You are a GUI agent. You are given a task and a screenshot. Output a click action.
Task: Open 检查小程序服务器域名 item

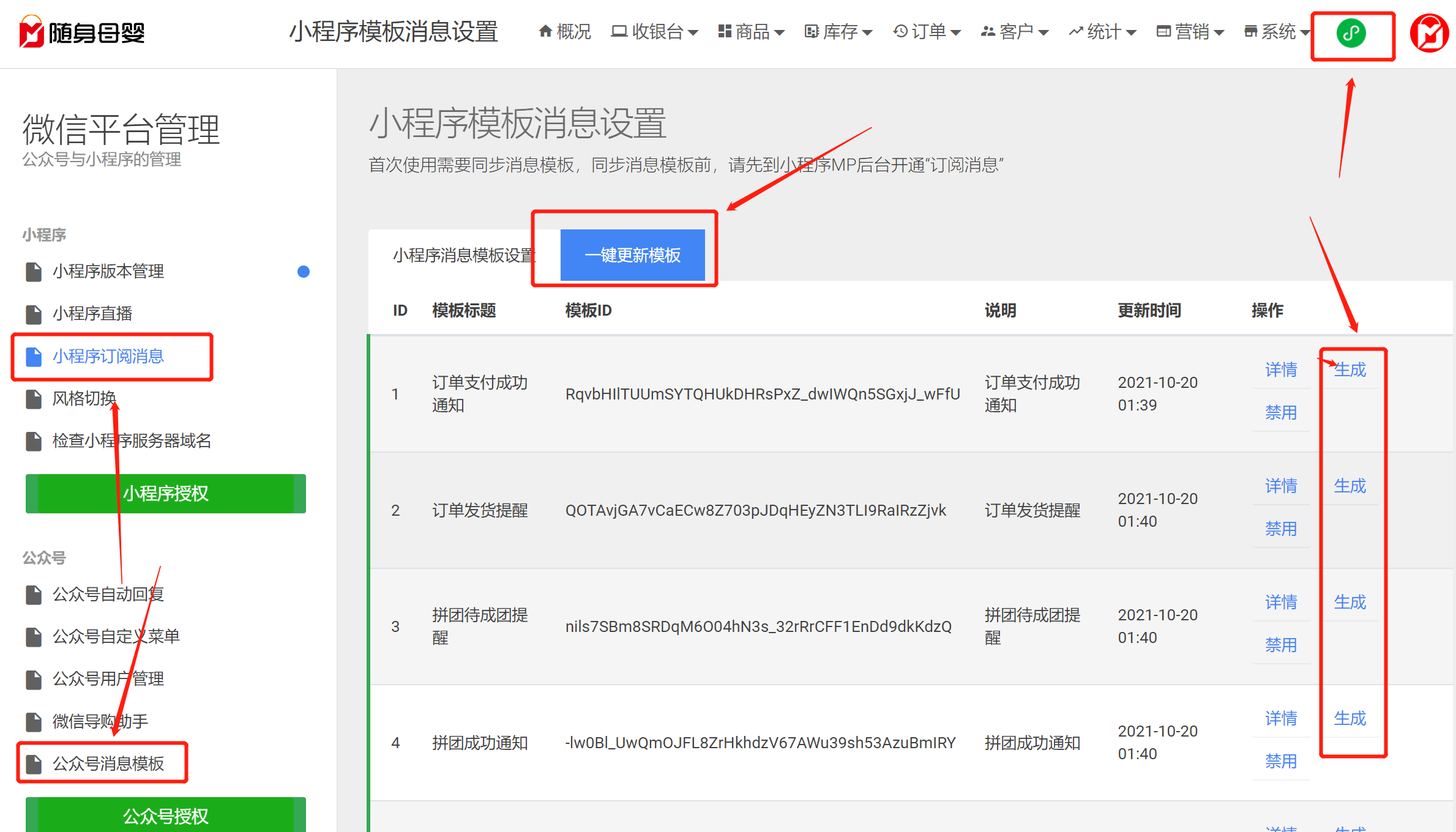(x=119, y=440)
